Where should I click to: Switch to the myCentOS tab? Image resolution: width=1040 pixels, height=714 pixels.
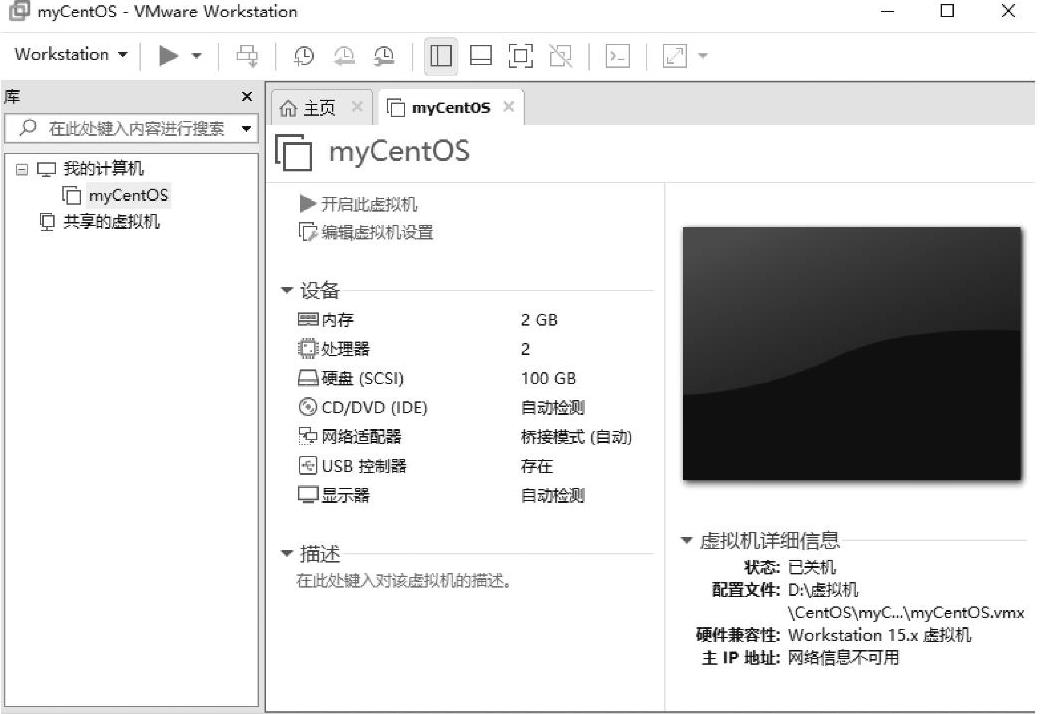450,107
